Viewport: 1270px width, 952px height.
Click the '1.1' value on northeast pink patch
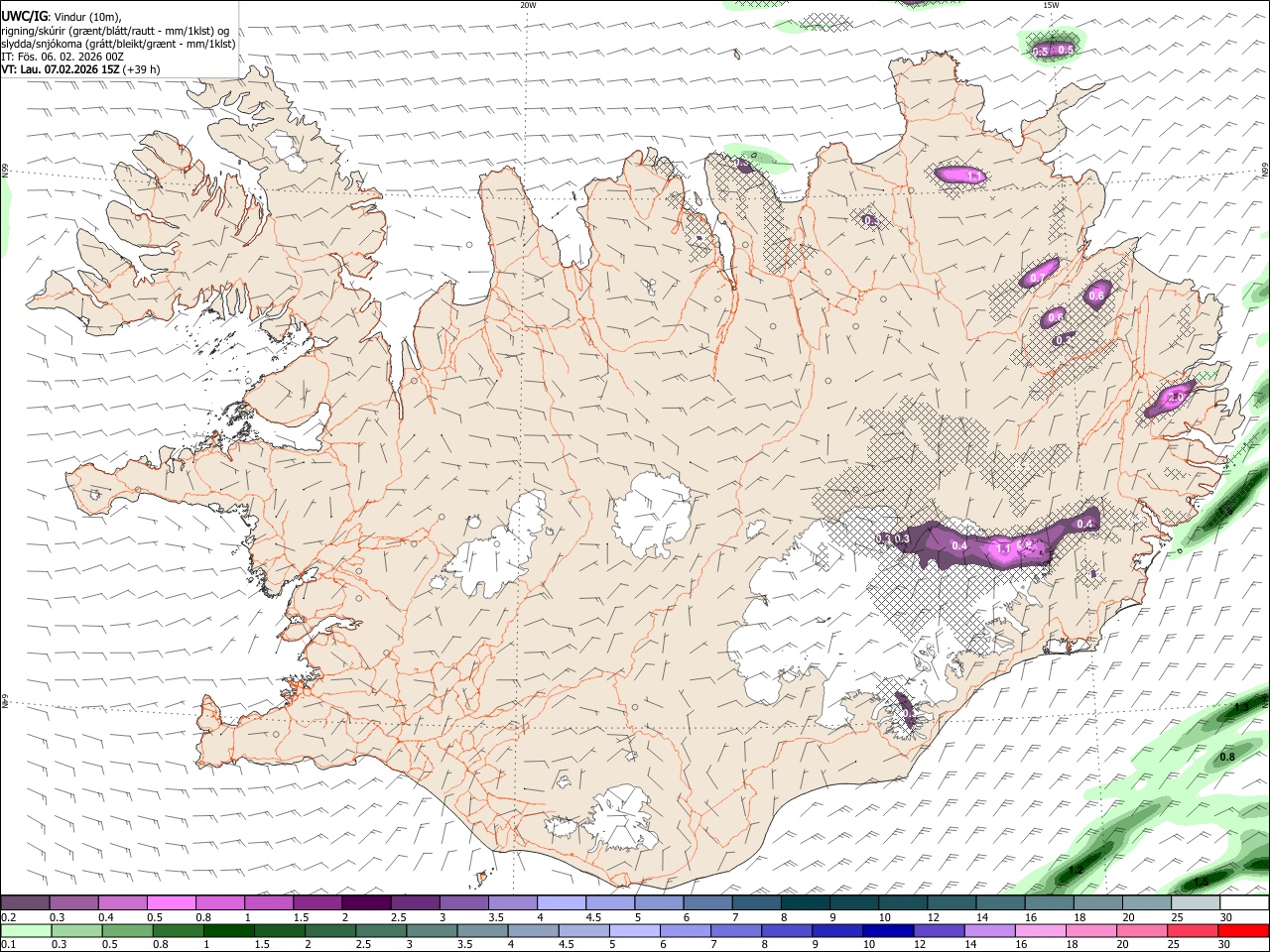pos(974,177)
